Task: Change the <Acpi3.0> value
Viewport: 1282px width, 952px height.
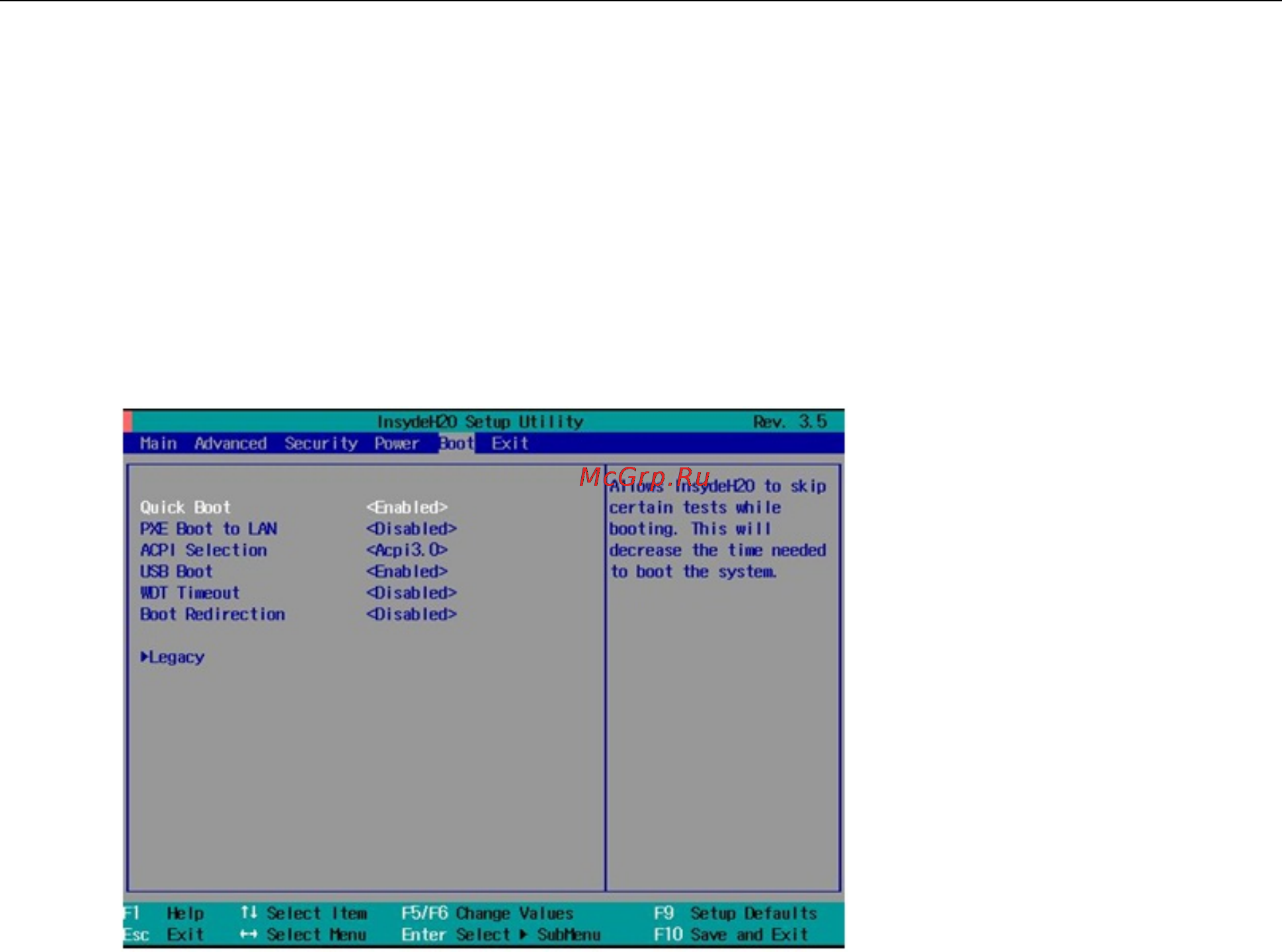Action: point(407,550)
